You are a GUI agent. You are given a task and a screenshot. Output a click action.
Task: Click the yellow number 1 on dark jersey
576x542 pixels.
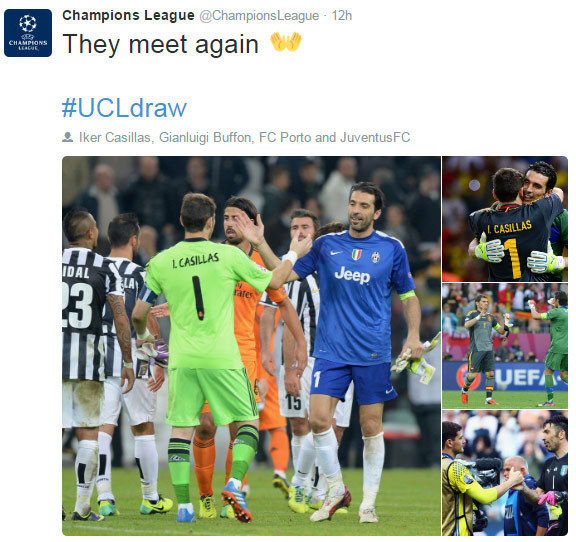pyautogui.click(x=512, y=258)
